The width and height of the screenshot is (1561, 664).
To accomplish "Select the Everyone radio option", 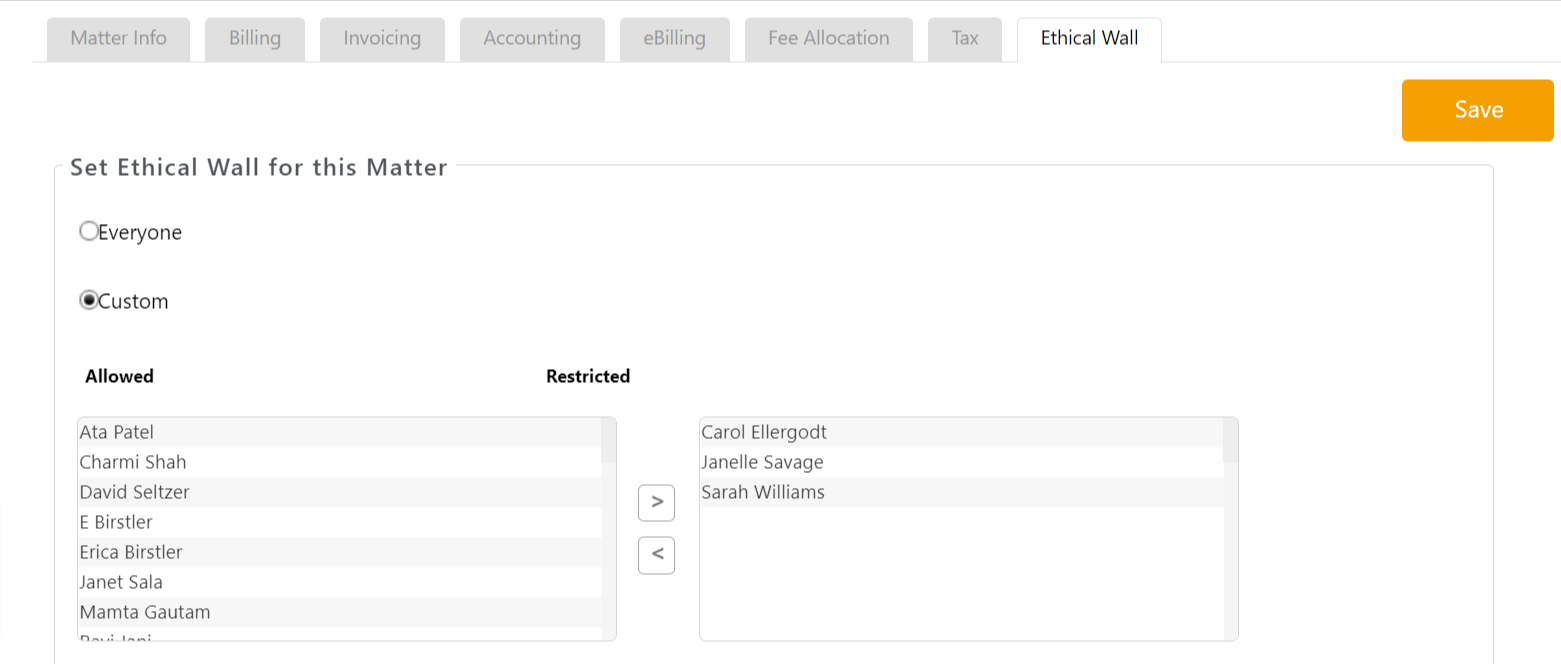I will click(89, 232).
